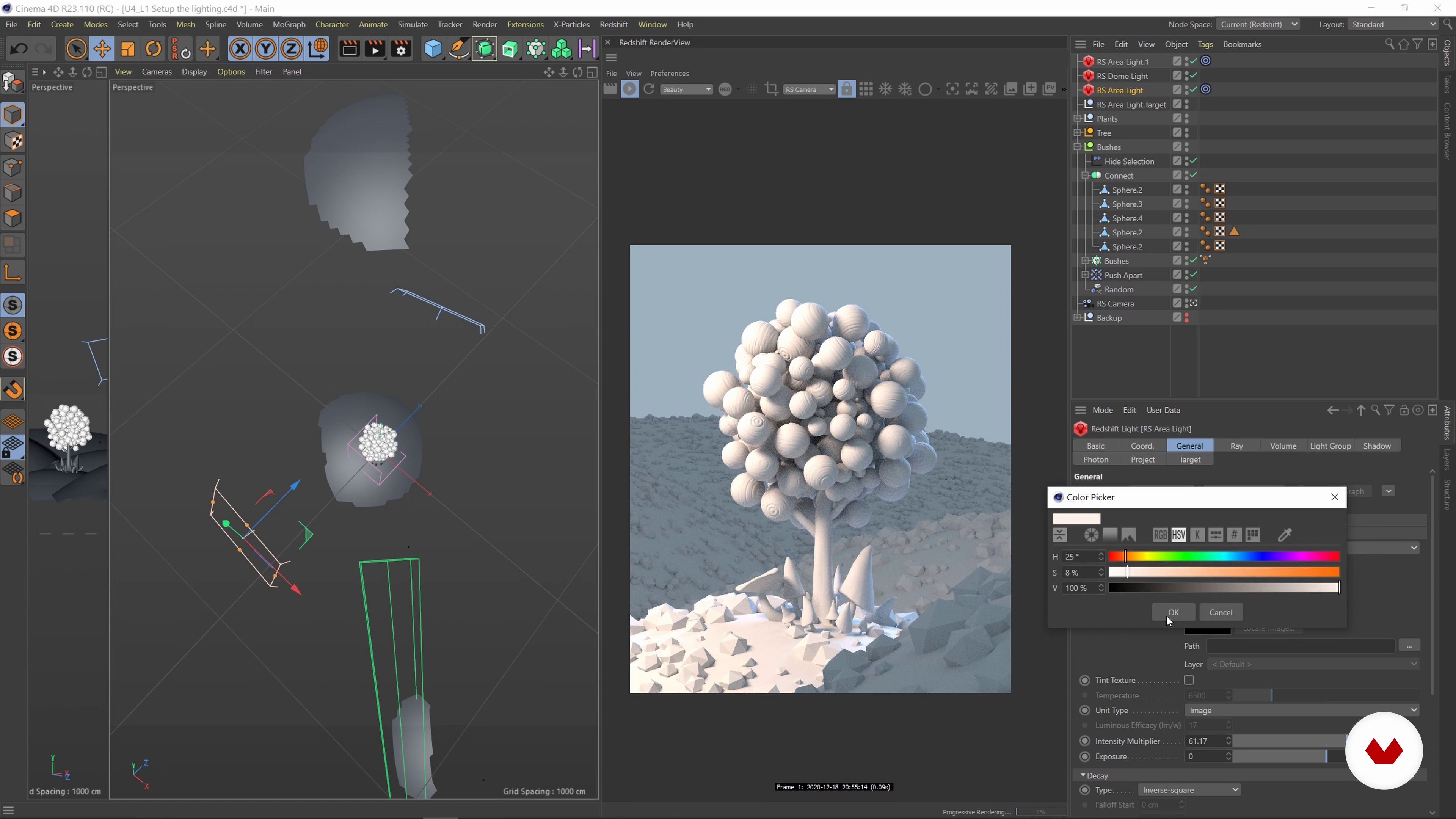Open the Light Group tab
The image size is (1456, 819).
pyautogui.click(x=1330, y=446)
